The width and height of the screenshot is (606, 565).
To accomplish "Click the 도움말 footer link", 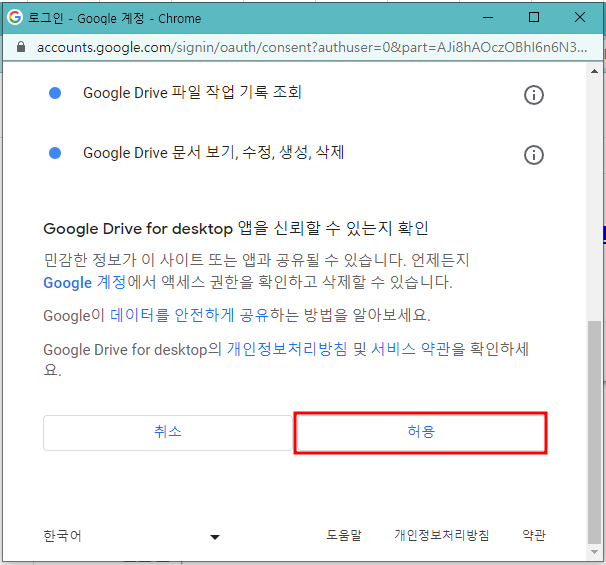I will click(x=344, y=535).
